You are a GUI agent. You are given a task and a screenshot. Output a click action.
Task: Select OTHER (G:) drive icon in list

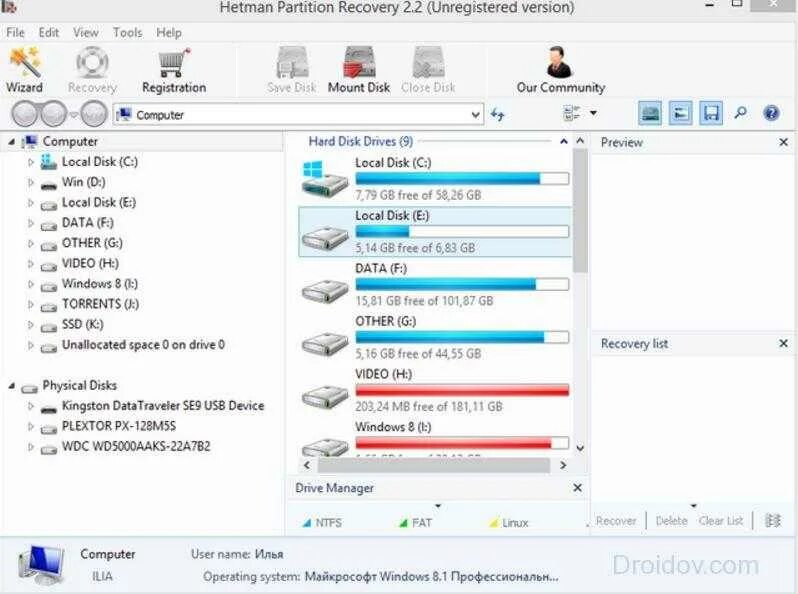pos(325,344)
